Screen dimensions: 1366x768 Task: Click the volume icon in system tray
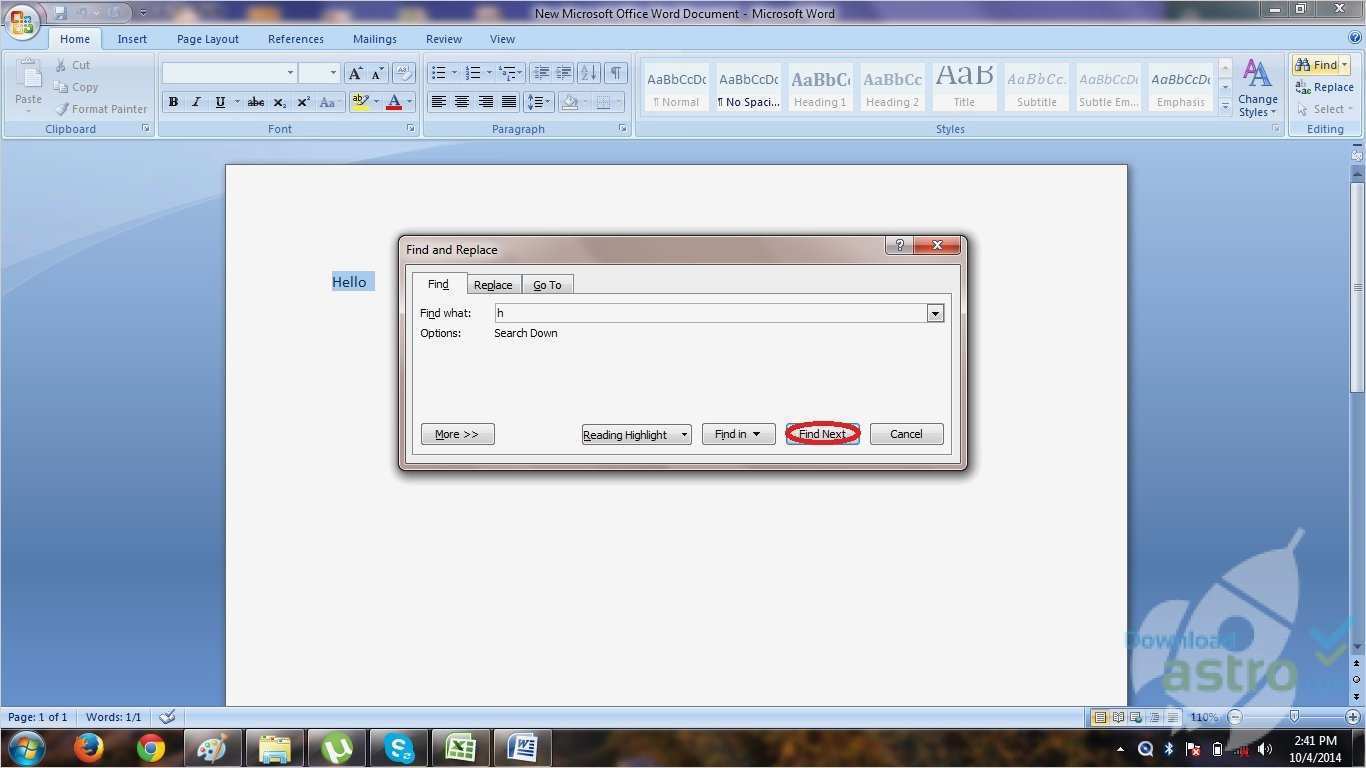[1265, 748]
